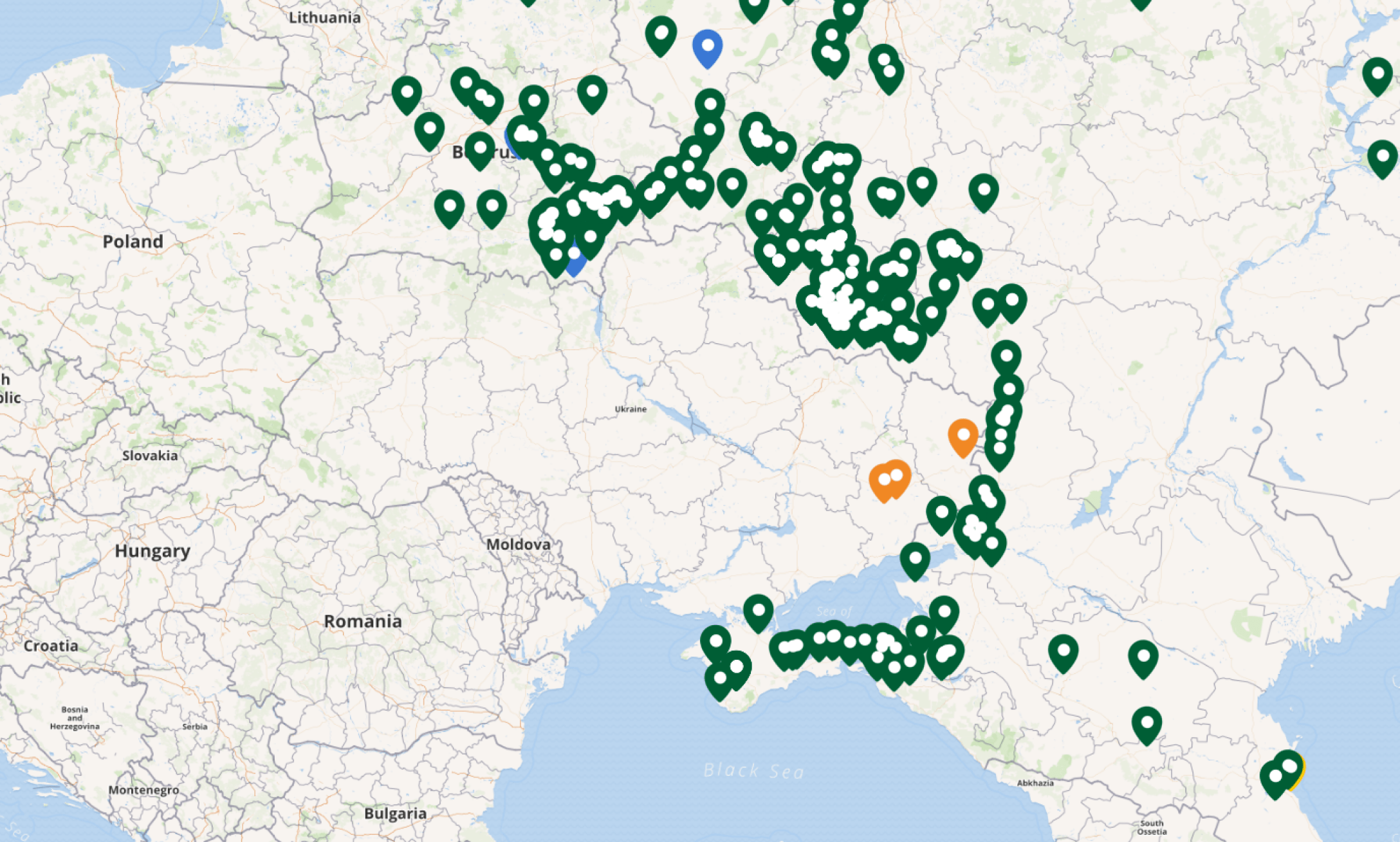The image size is (1400, 842).
Task: Click the Lithuania label at top
Action: [x=325, y=17]
